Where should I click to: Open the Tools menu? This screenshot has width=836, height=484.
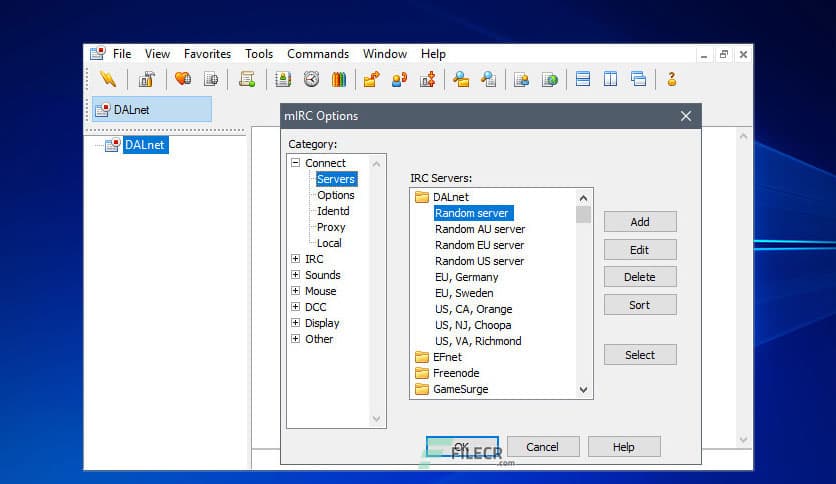[x=259, y=54]
